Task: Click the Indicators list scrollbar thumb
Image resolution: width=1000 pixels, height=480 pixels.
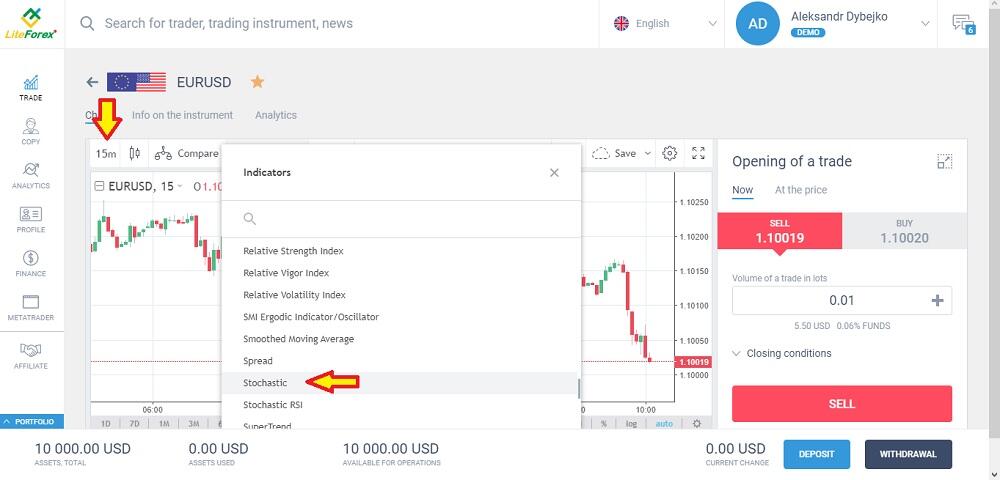Action: [x=579, y=388]
